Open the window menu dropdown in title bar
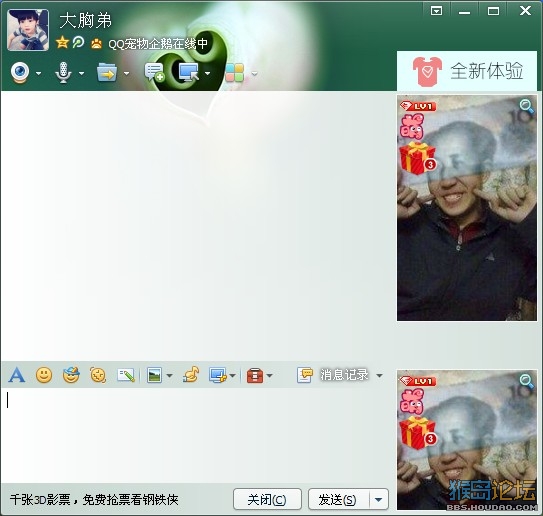Image resolution: width=543 pixels, height=516 pixels. coord(436,11)
